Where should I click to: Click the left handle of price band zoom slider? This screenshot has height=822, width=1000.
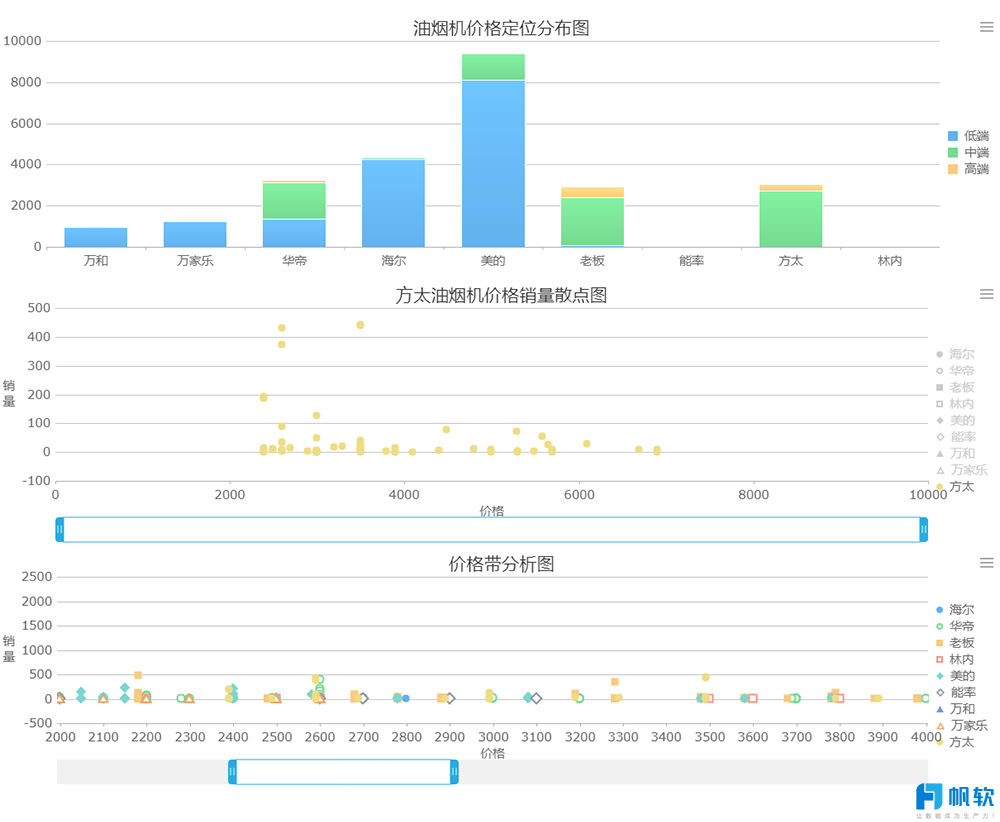pyautogui.click(x=233, y=772)
